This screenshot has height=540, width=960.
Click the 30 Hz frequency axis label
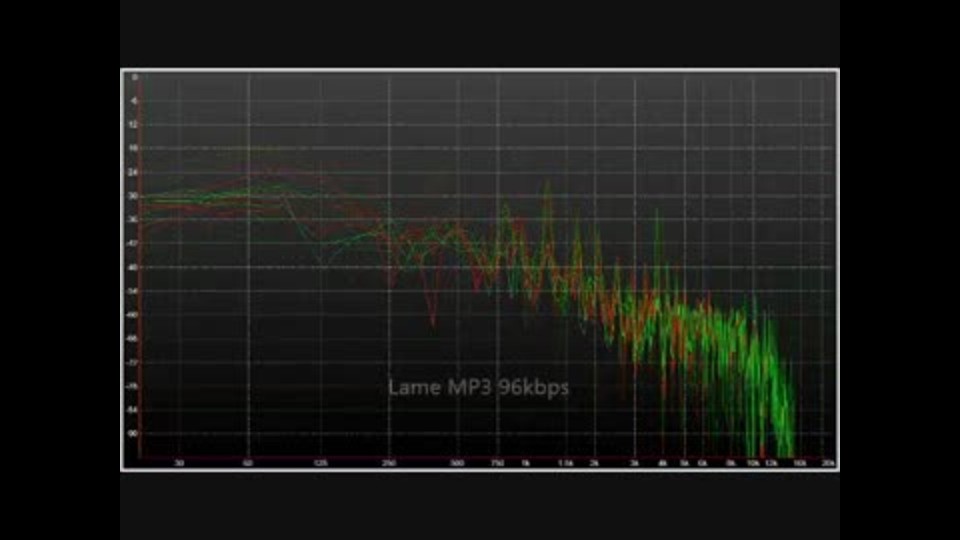(x=179, y=463)
